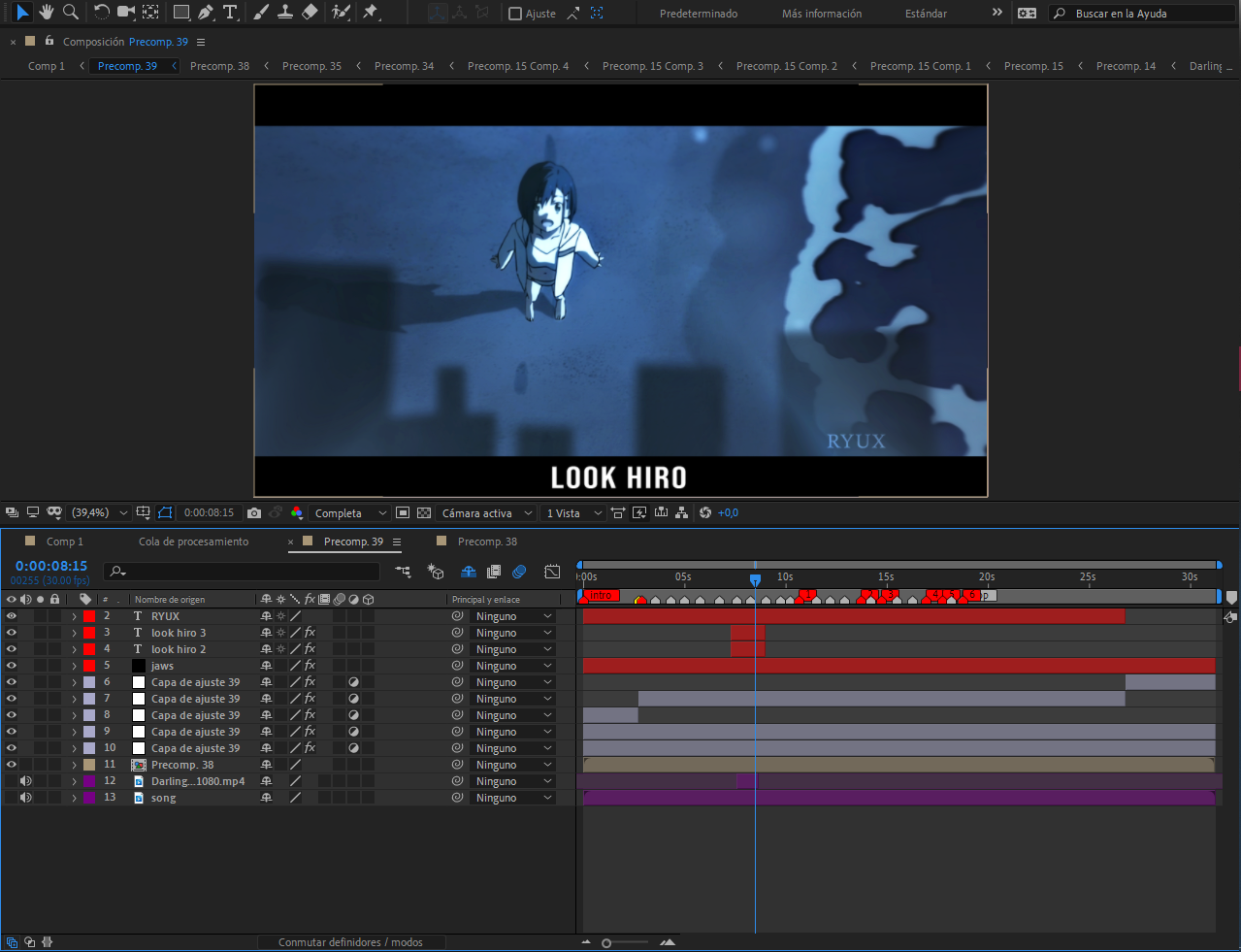Select the Pen tool
Image resolution: width=1241 pixels, height=952 pixels.
click(206, 13)
